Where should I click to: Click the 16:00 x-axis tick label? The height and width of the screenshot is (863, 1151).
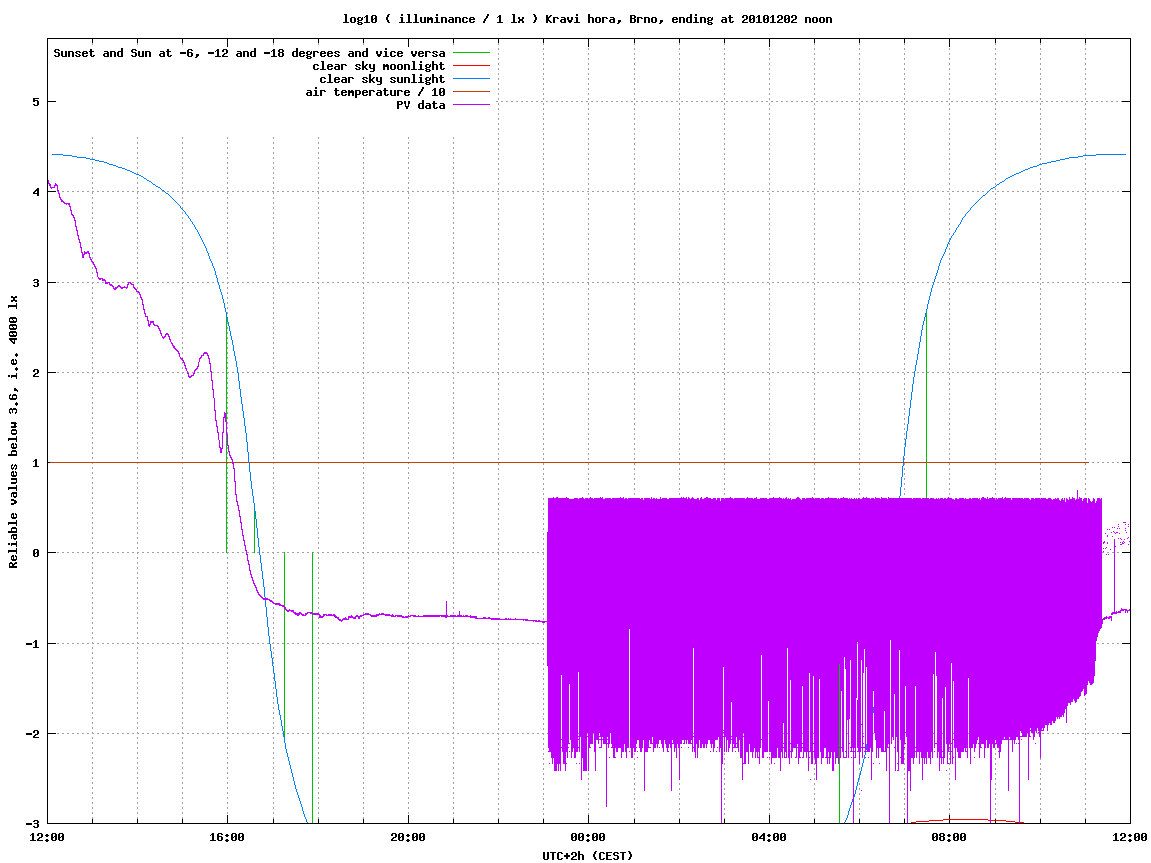coord(228,837)
